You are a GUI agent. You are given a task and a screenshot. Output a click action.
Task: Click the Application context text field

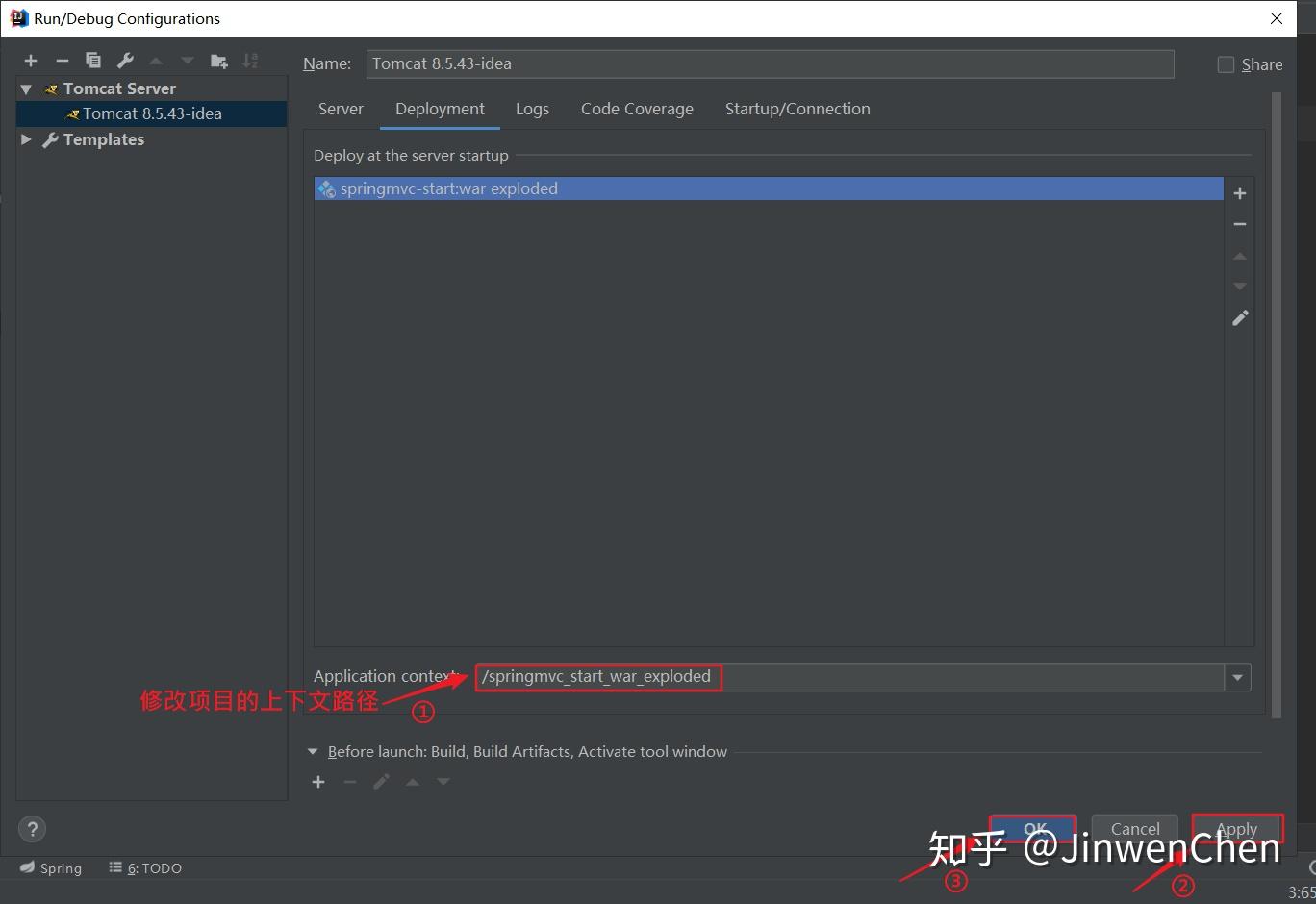pos(849,677)
